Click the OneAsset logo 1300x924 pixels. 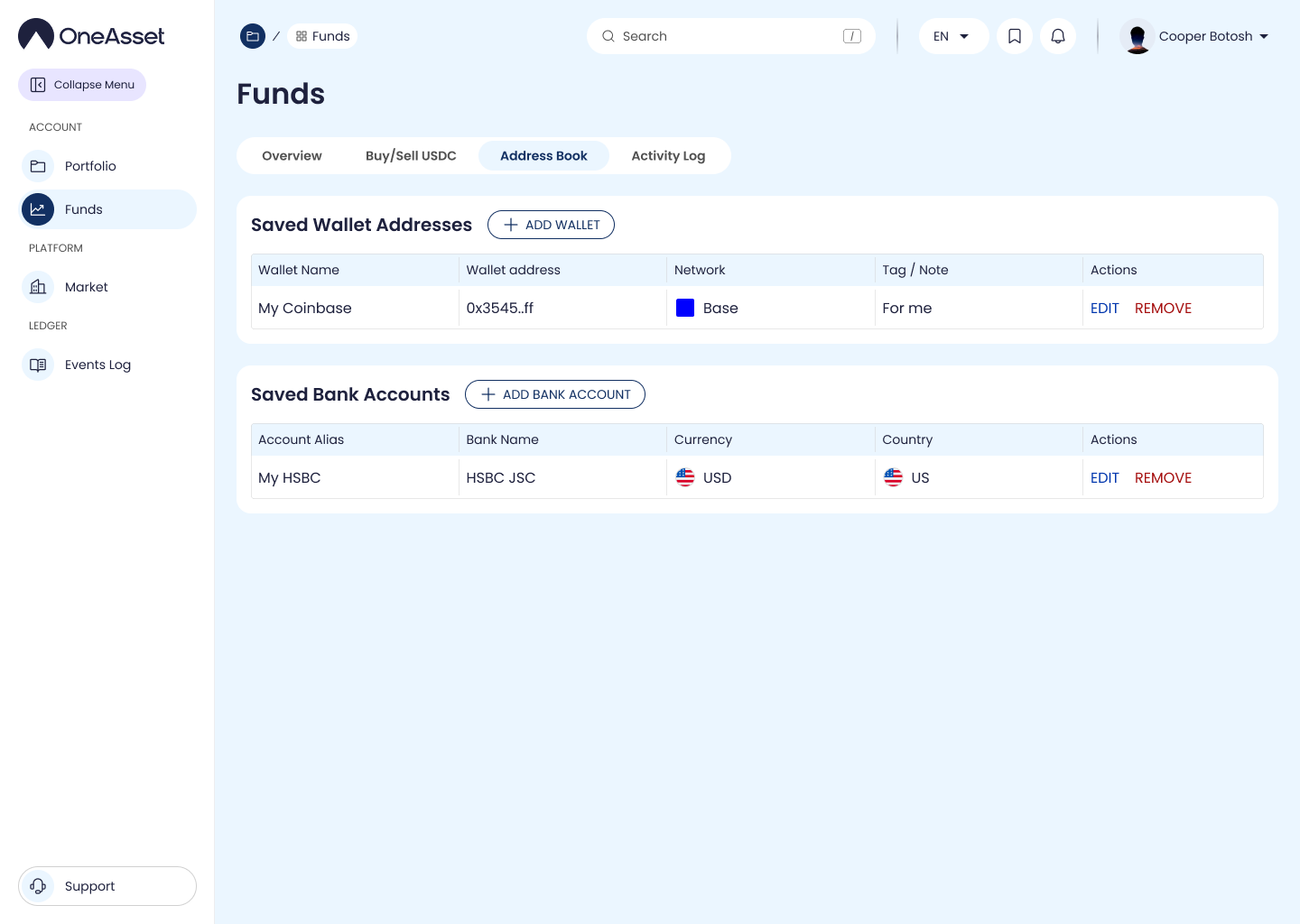[x=91, y=35]
